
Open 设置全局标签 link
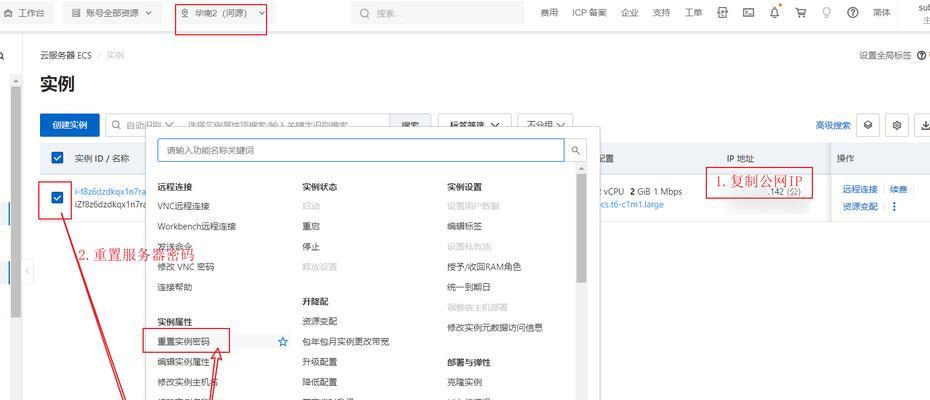885,55
